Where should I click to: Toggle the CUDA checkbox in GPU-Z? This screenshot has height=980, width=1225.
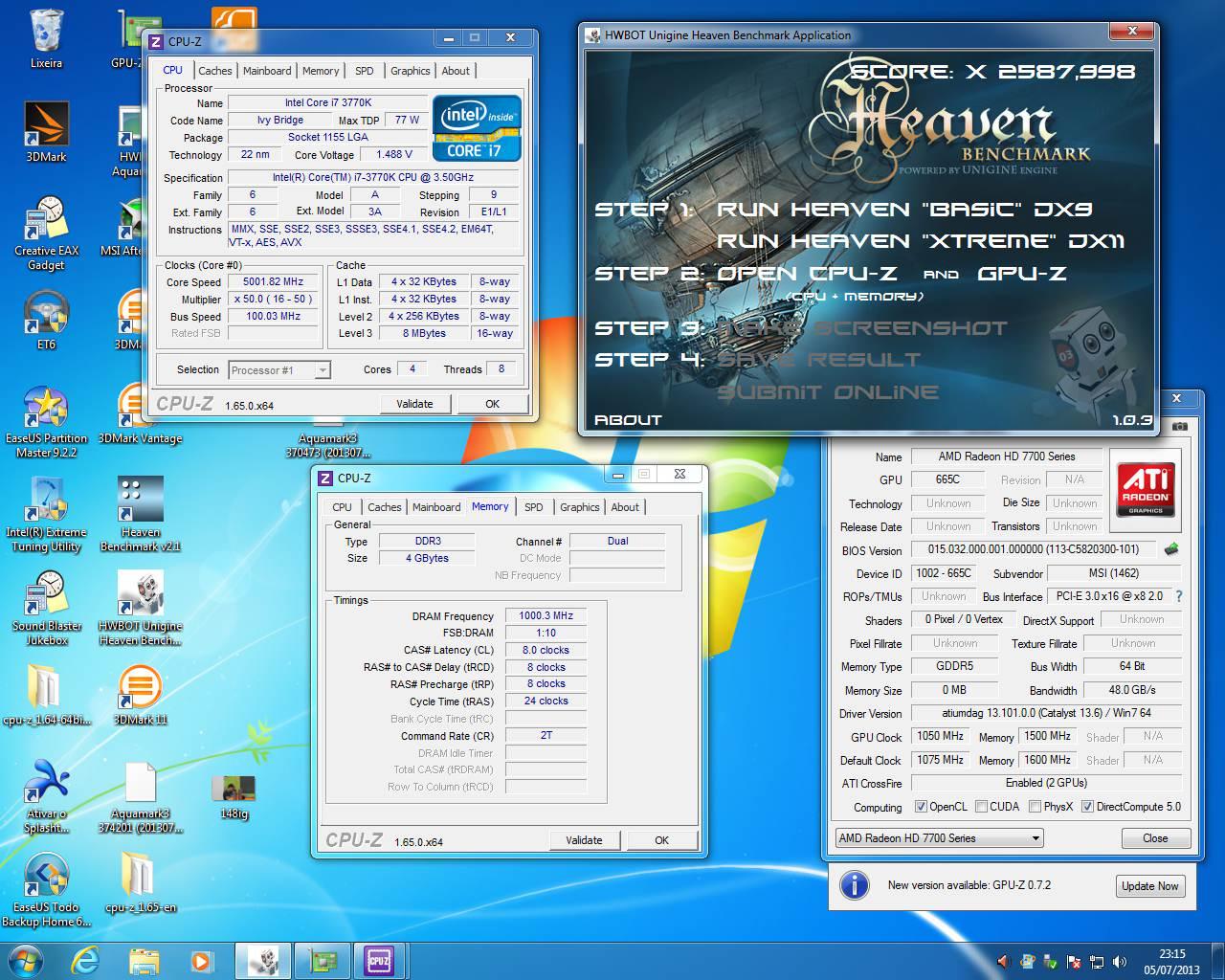pyautogui.click(x=981, y=807)
